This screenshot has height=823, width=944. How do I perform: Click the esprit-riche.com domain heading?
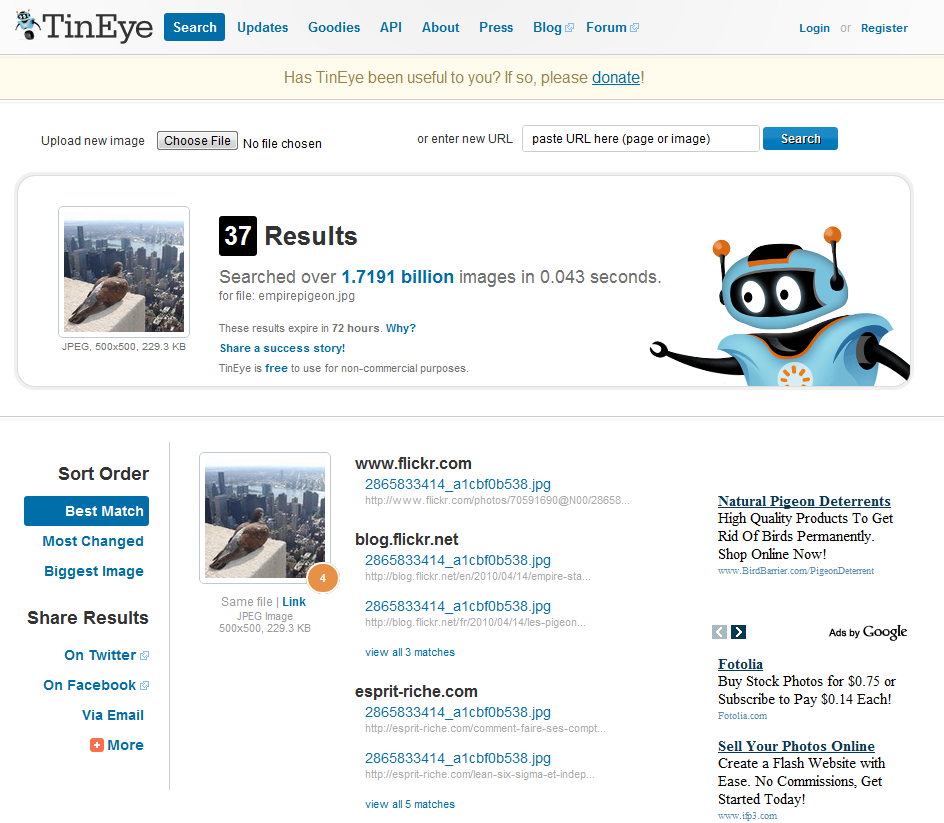pyautogui.click(x=416, y=691)
